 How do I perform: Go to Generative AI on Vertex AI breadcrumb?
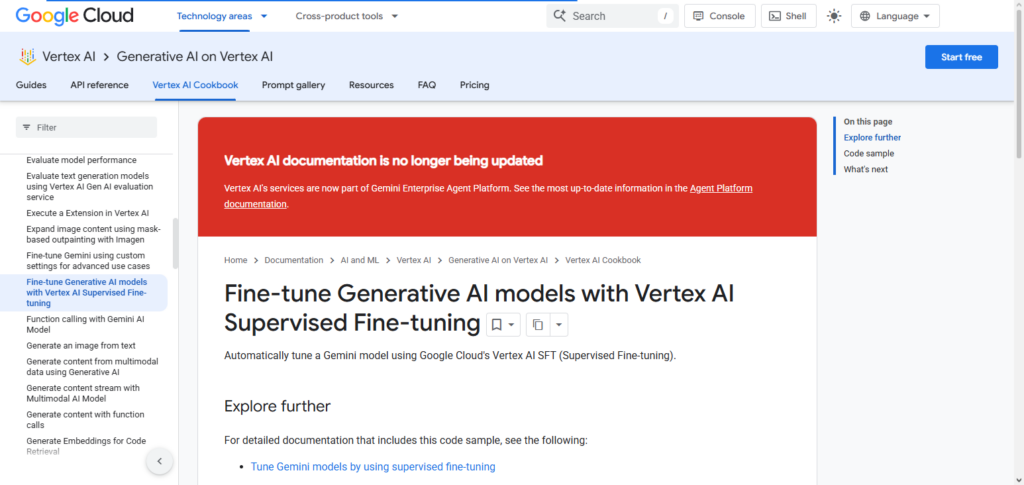pos(498,260)
